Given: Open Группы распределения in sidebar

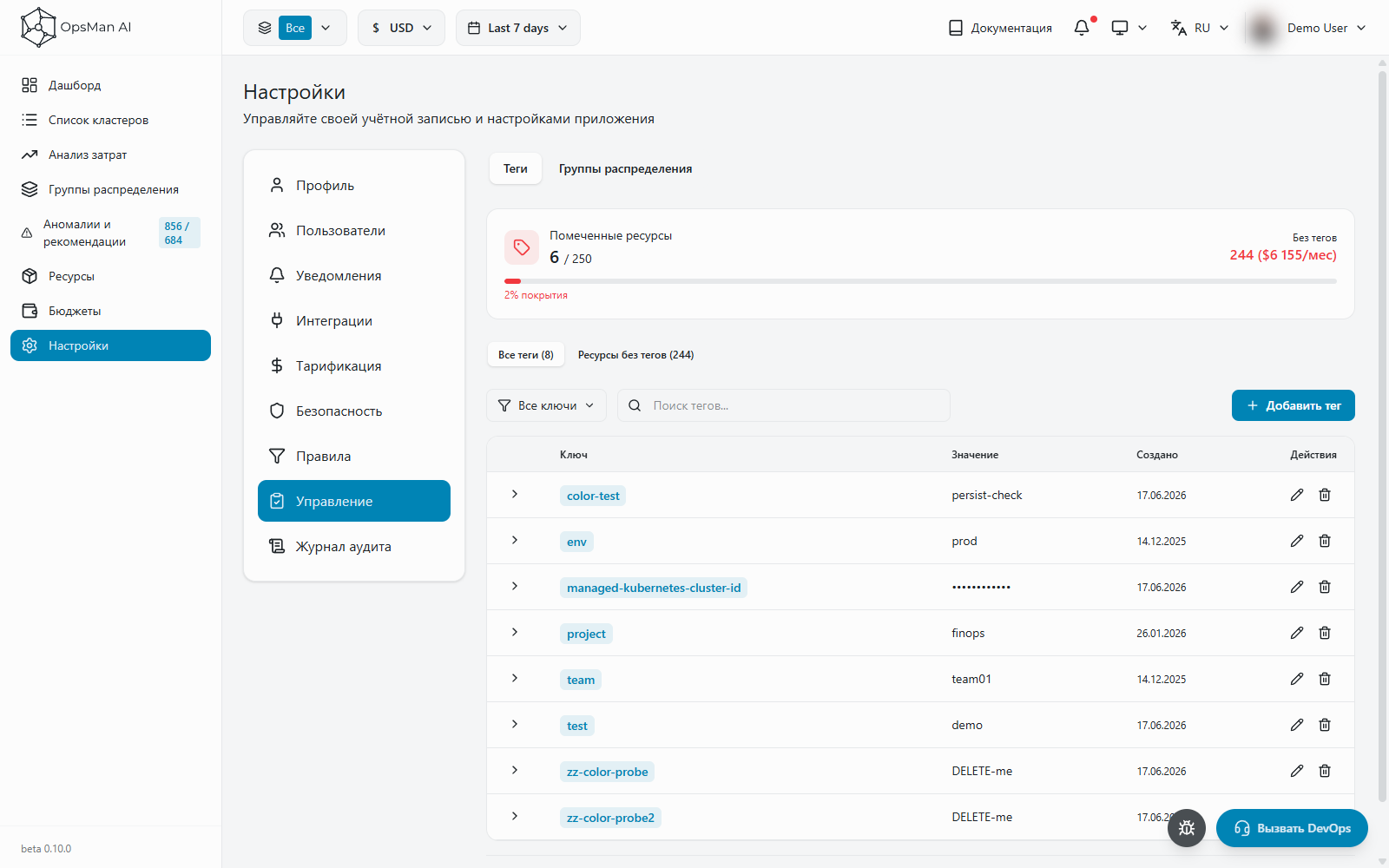Looking at the screenshot, I should tap(110, 189).
